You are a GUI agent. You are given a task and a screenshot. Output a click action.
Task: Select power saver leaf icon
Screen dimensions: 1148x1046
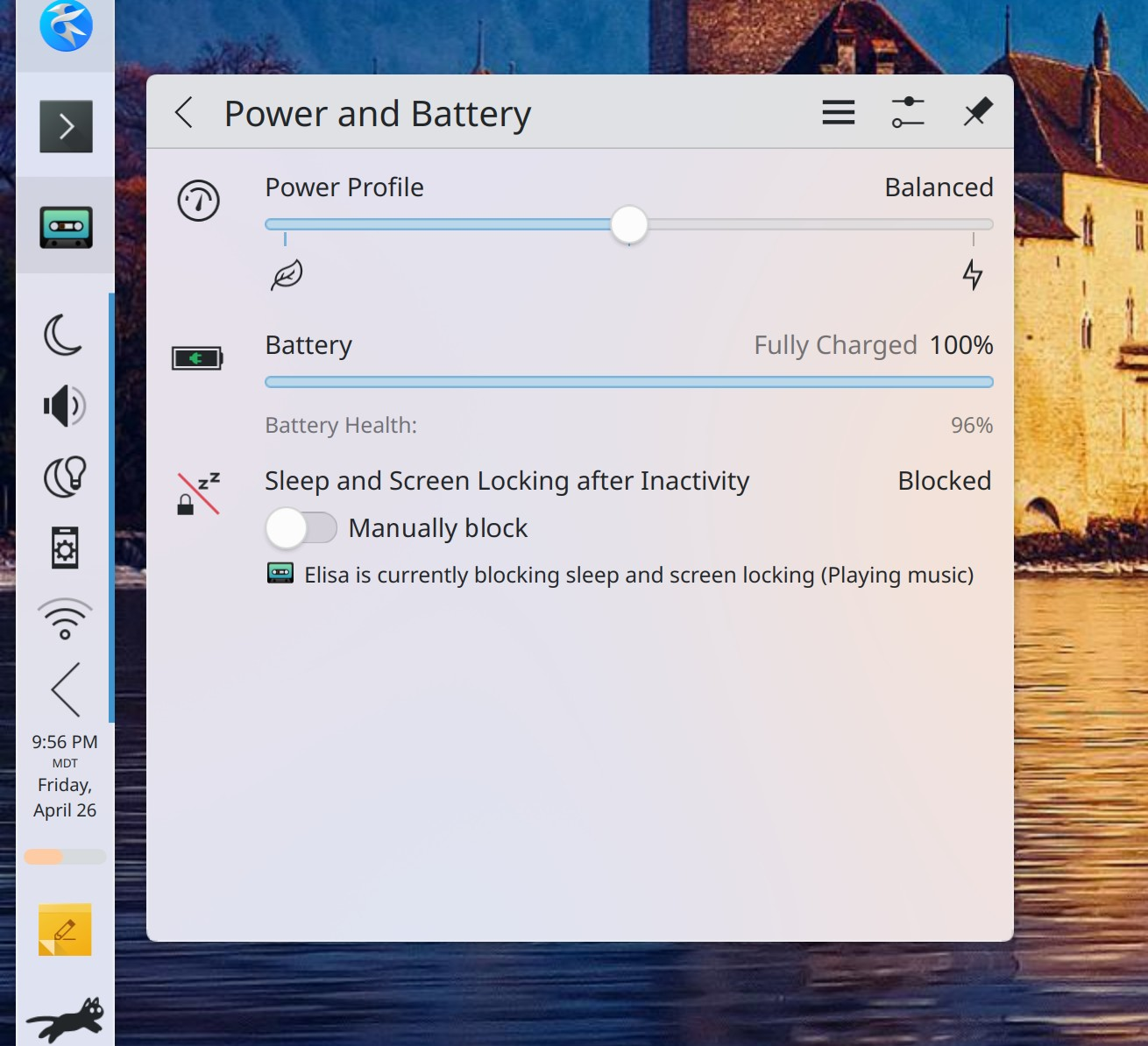[287, 275]
